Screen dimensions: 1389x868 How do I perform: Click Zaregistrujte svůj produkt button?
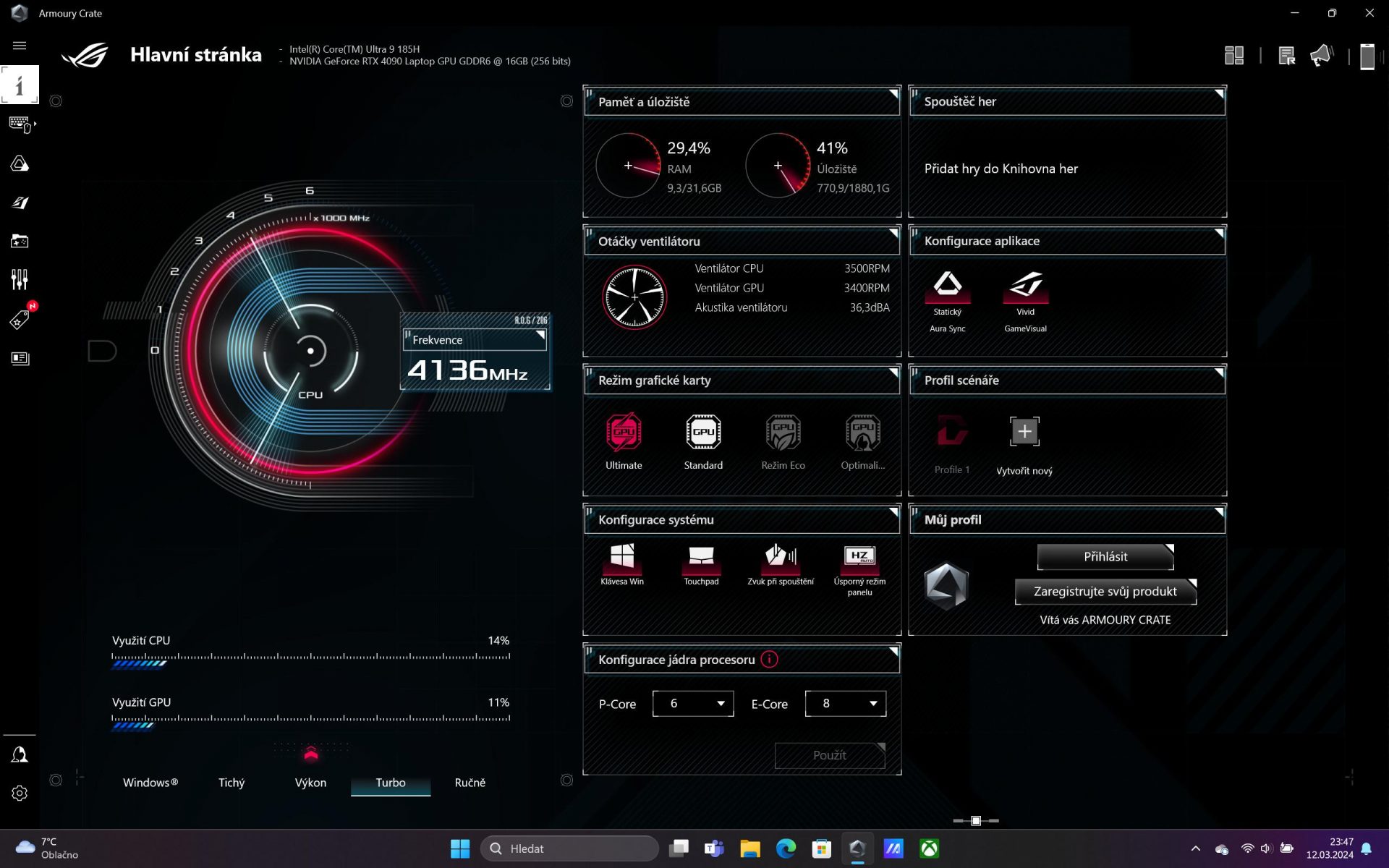(x=1105, y=592)
